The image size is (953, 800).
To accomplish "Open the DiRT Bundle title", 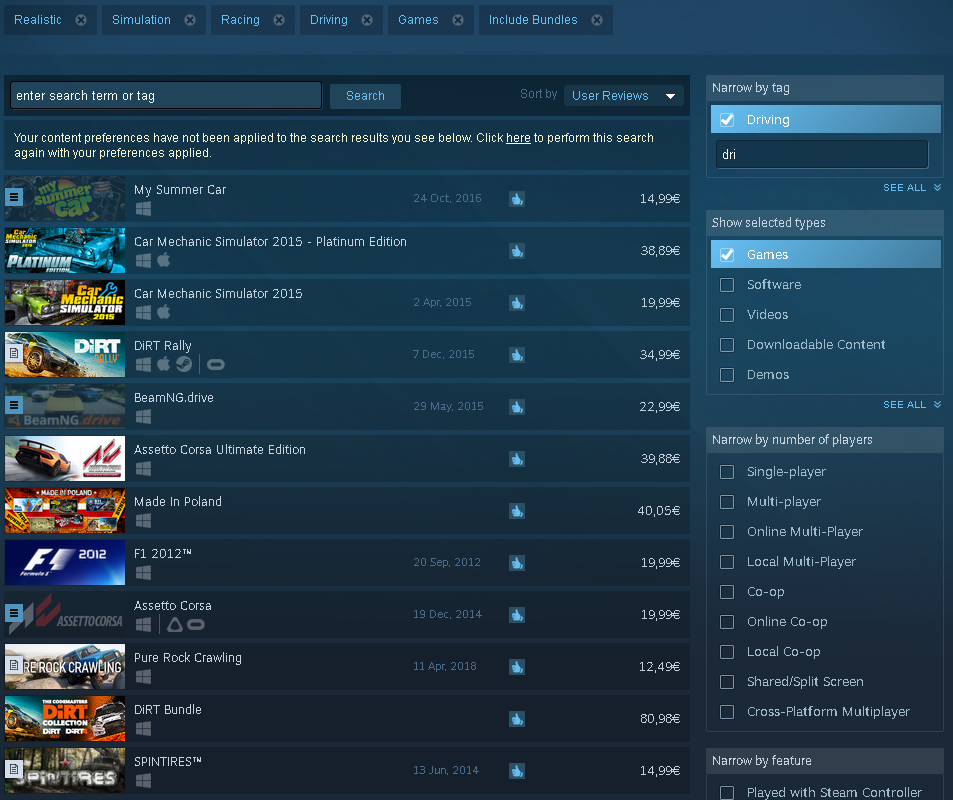I will click(x=168, y=709).
